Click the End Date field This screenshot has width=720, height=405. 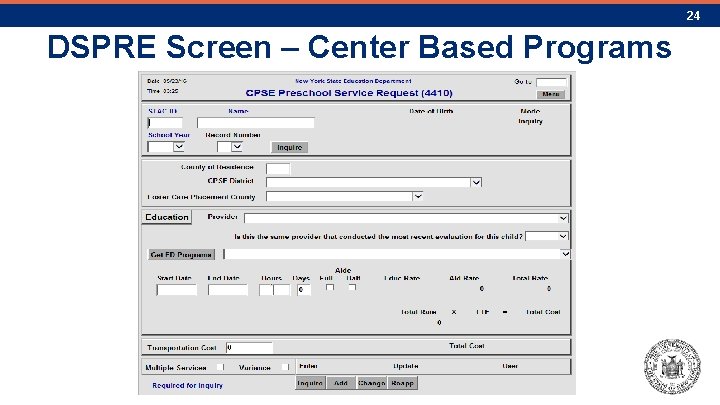[228, 290]
